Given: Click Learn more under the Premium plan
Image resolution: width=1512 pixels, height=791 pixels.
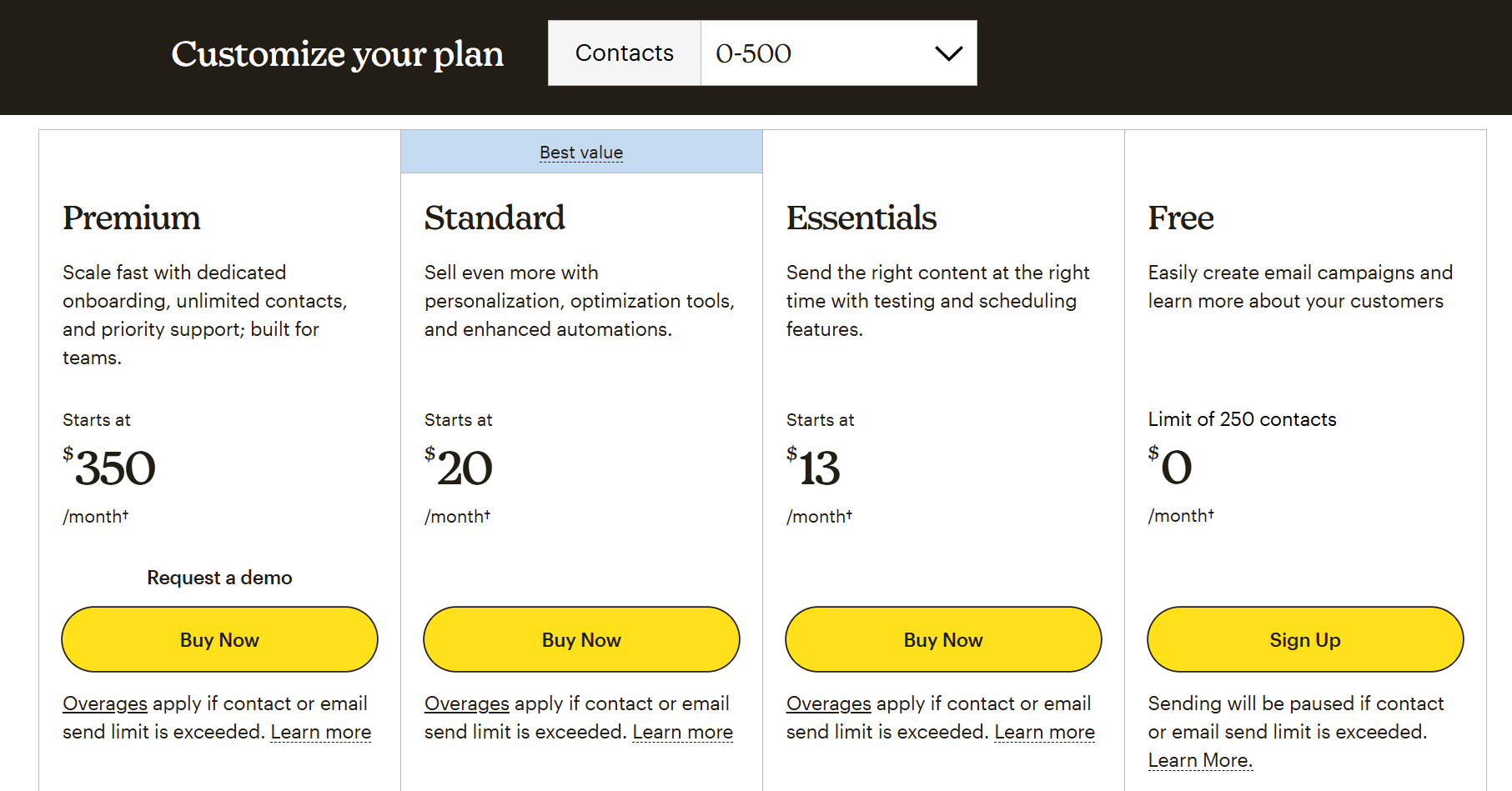Looking at the screenshot, I should pyautogui.click(x=320, y=732).
